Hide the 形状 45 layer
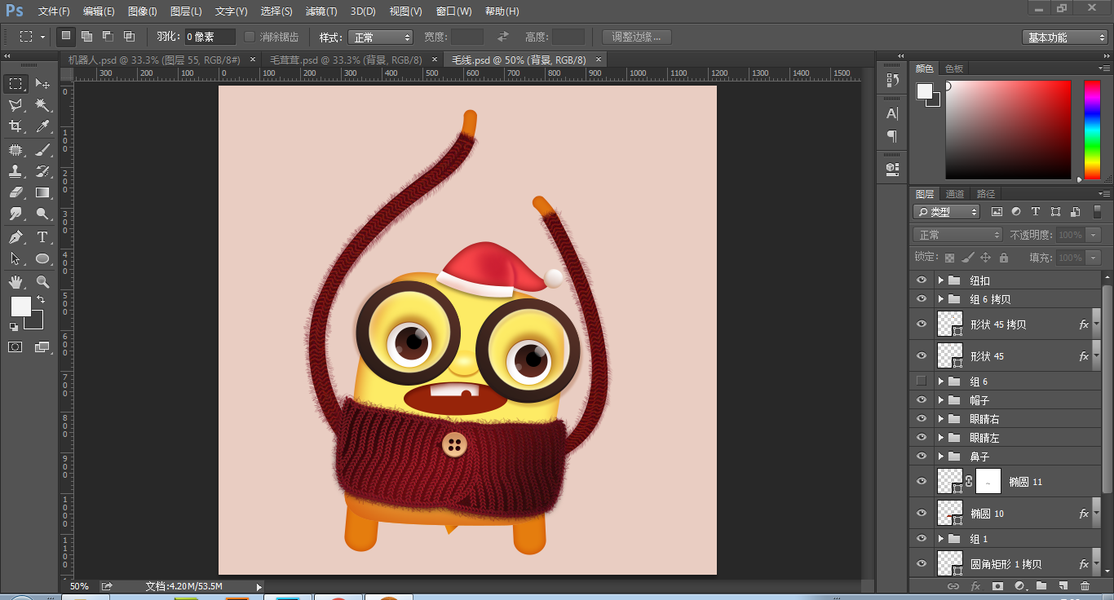 point(921,356)
